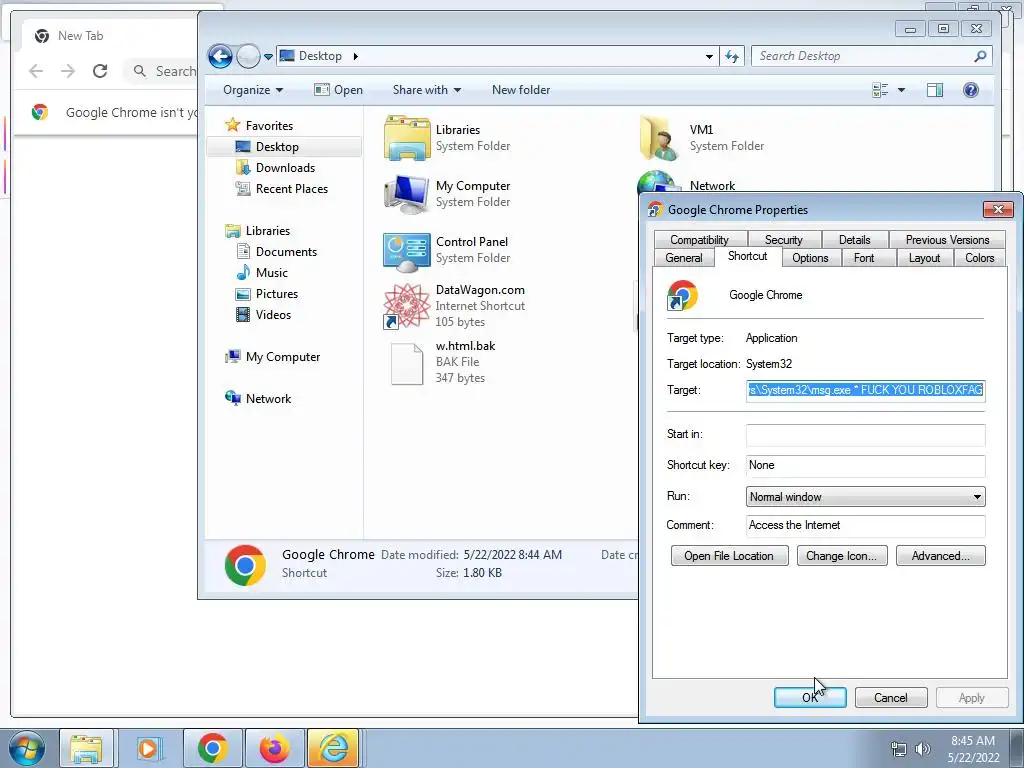Open Pictures library in sidebar
Image resolution: width=1024 pixels, height=768 pixels.
[x=266, y=294]
